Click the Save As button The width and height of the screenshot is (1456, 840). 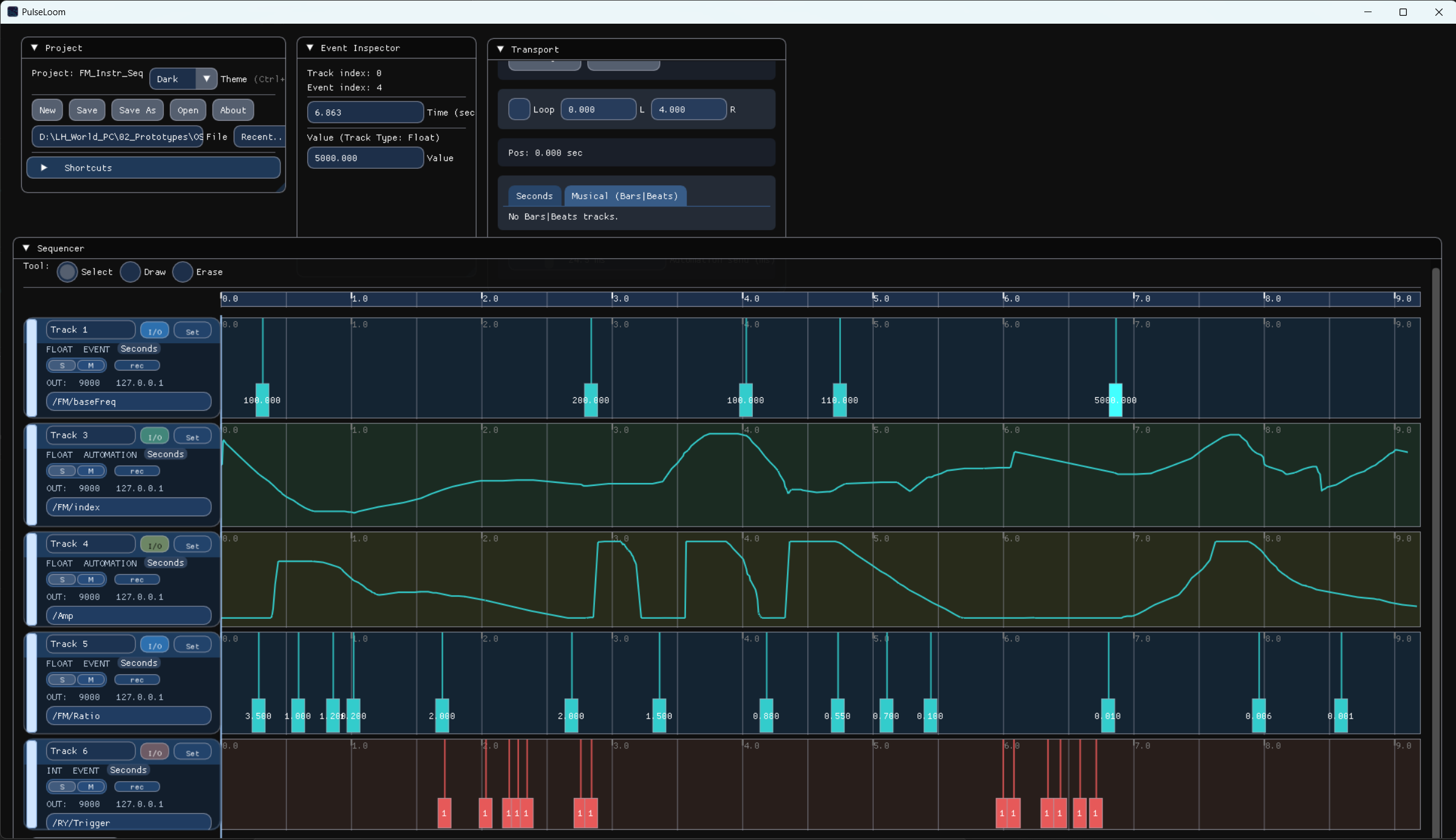point(137,110)
